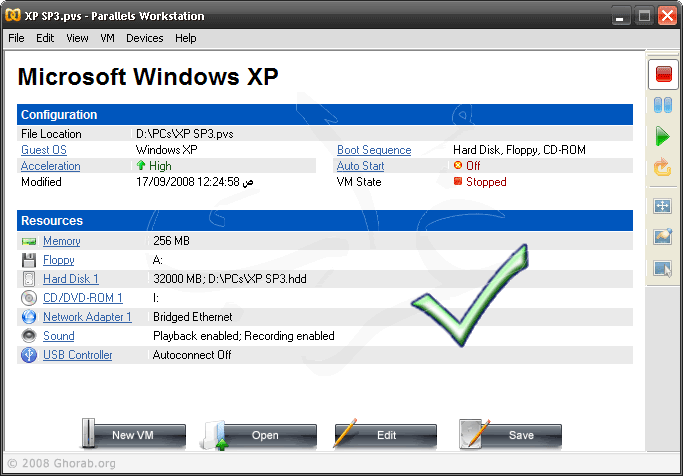Image resolution: width=683 pixels, height=476 pixels.
Task: Click the Autoconnect Off value
Action: click(x=192, y=355)
